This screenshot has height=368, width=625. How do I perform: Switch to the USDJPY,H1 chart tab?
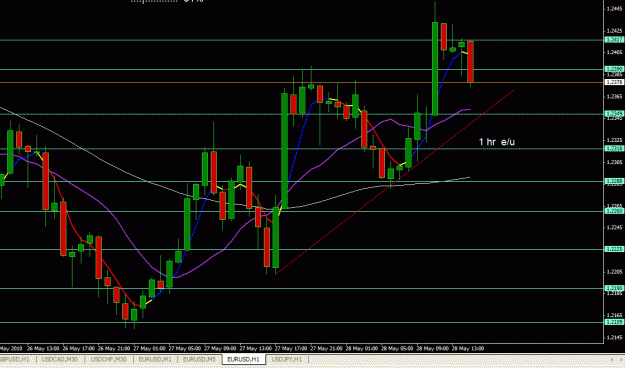pyautogui.click(x=286, y=360)
